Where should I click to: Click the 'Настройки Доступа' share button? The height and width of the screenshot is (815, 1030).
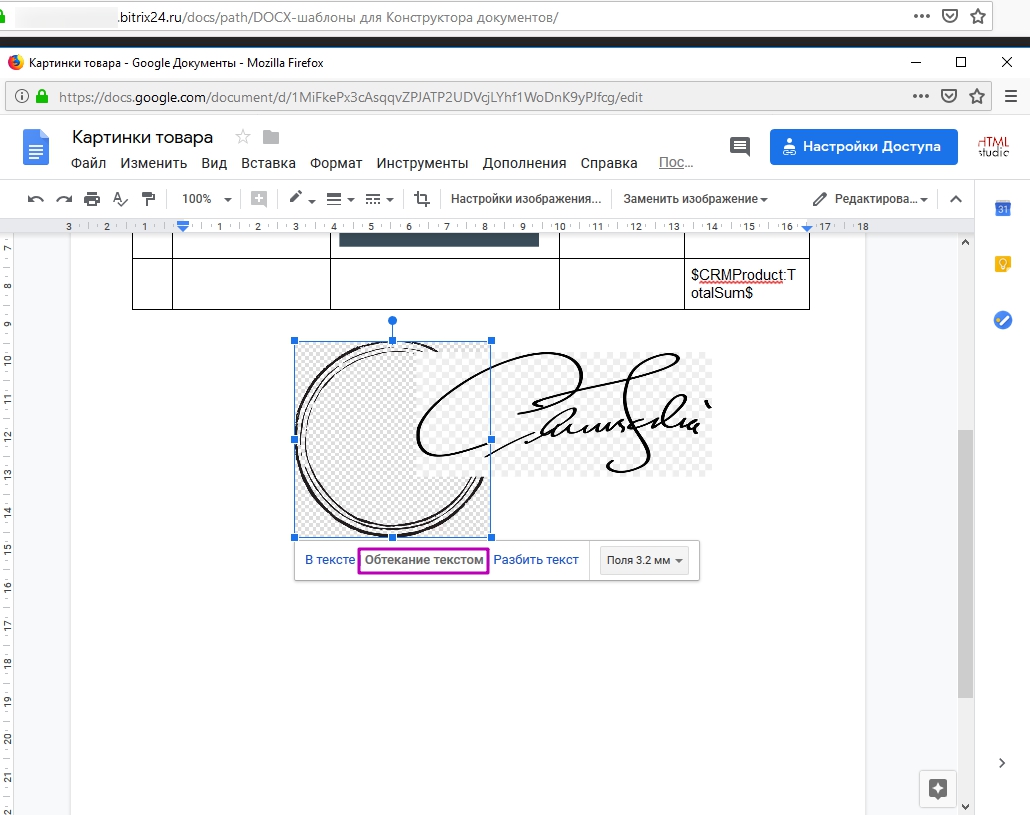click(863, 146)
